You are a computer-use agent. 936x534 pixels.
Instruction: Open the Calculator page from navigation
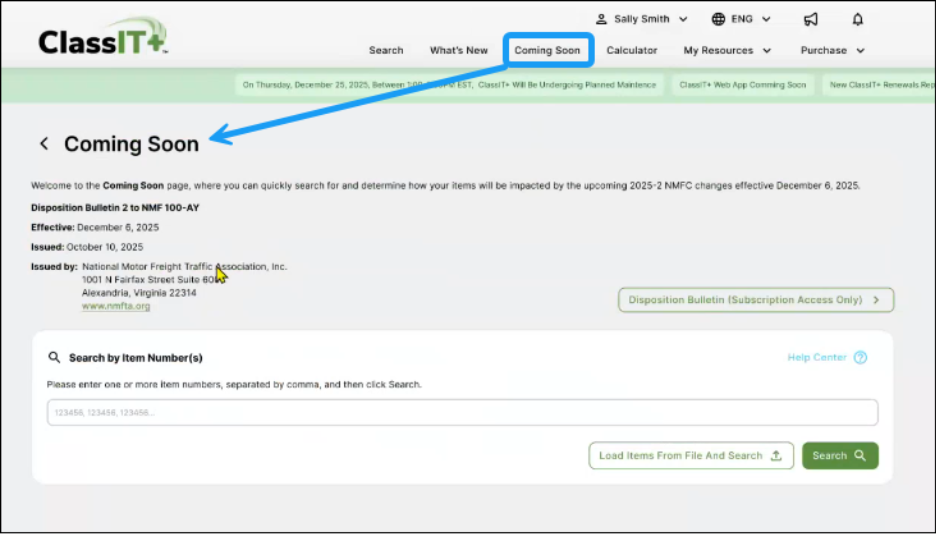click(x=632, y=50)
